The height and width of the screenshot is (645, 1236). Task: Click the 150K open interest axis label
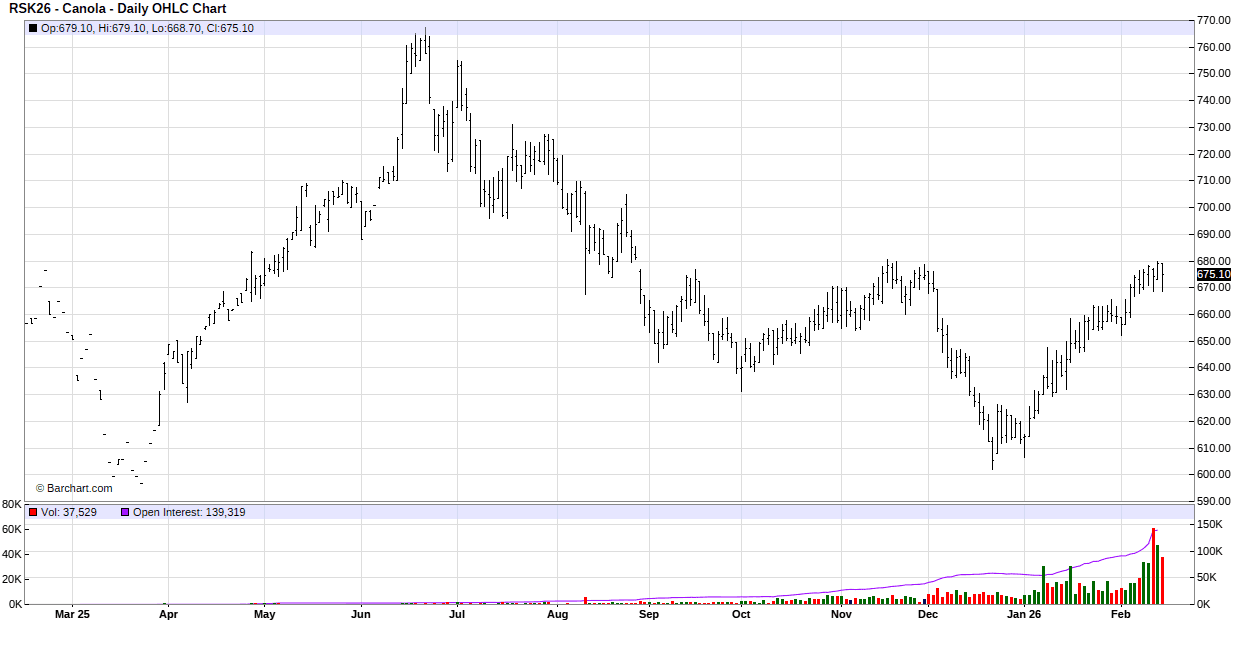point(1210,525)
